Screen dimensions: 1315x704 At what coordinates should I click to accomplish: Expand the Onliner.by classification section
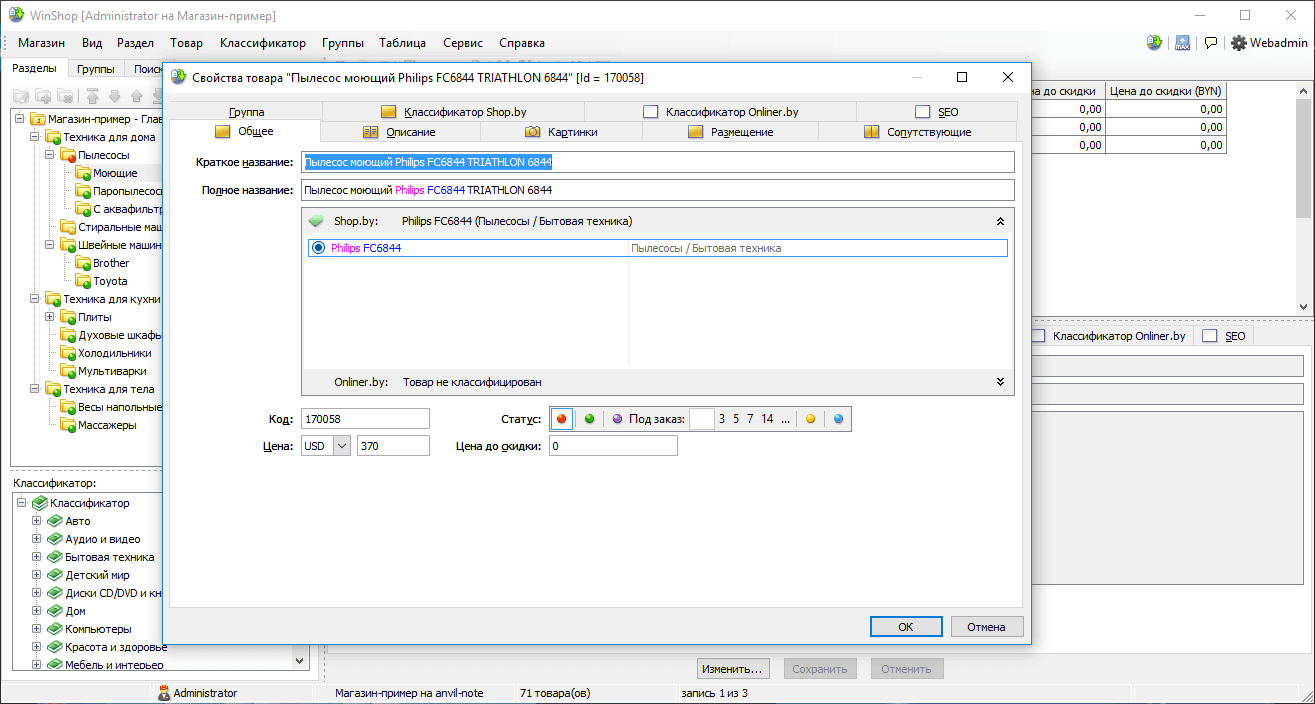[x=1000, y=382]
